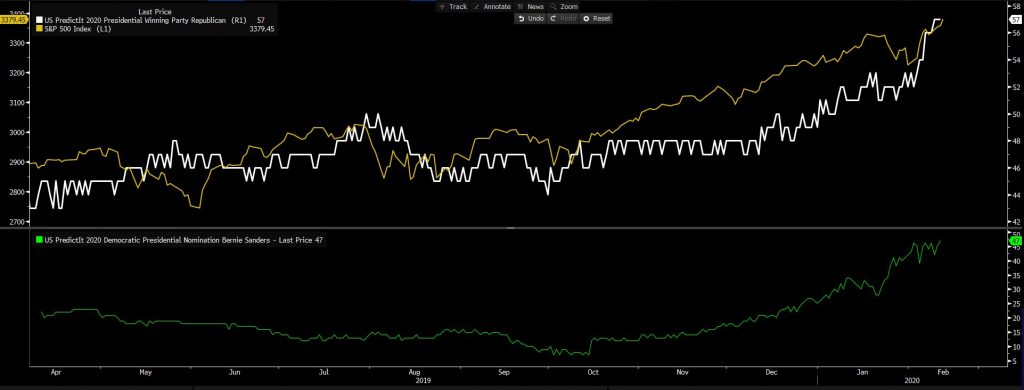Click the Reset circle icon
Screen dimensions: 1024x390
point(586,18)
